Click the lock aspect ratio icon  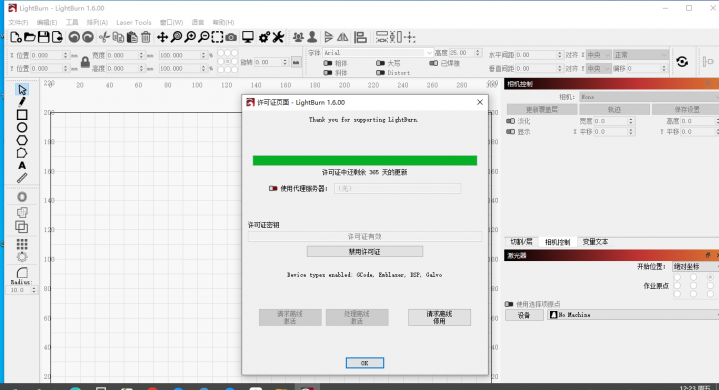pyautogui.click(x=85, y=62)
